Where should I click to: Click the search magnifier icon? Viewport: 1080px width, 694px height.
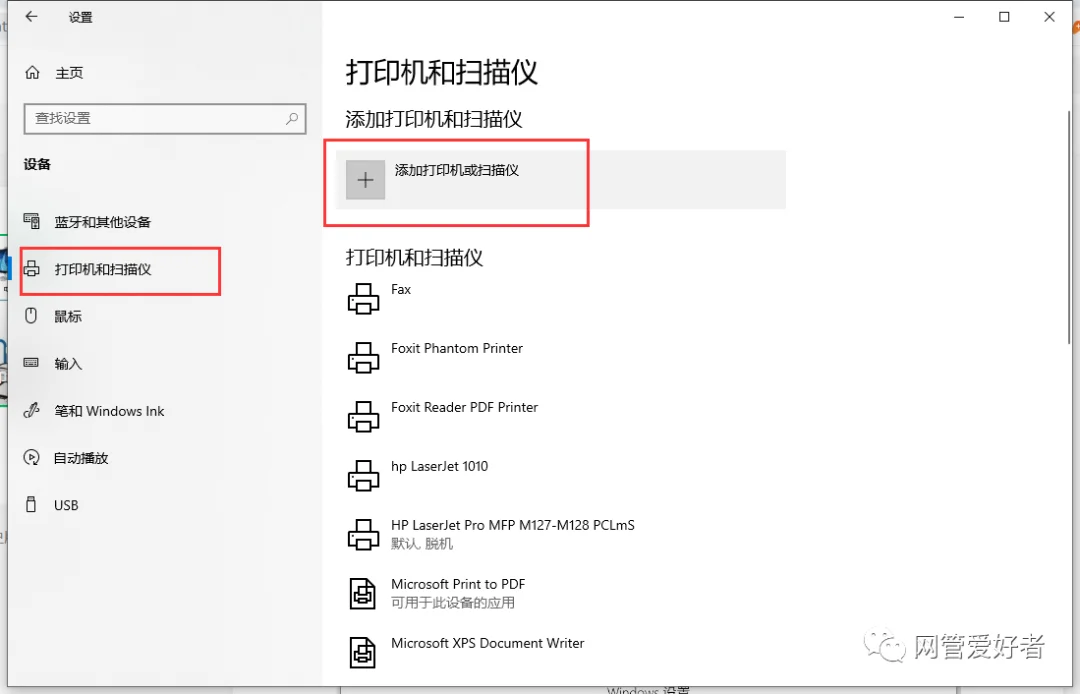[x=292, y=119]
